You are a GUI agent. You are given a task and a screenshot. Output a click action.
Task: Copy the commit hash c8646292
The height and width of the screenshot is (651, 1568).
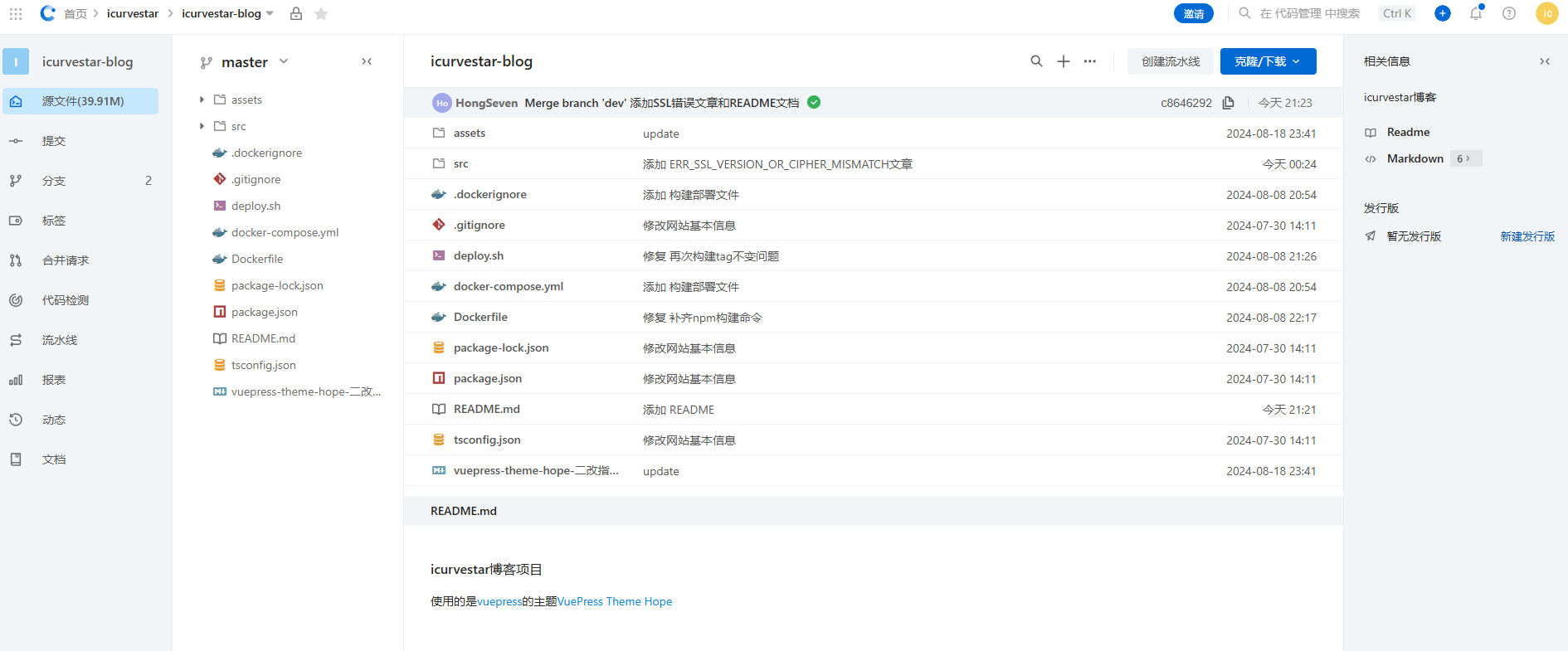(1229, 103)
